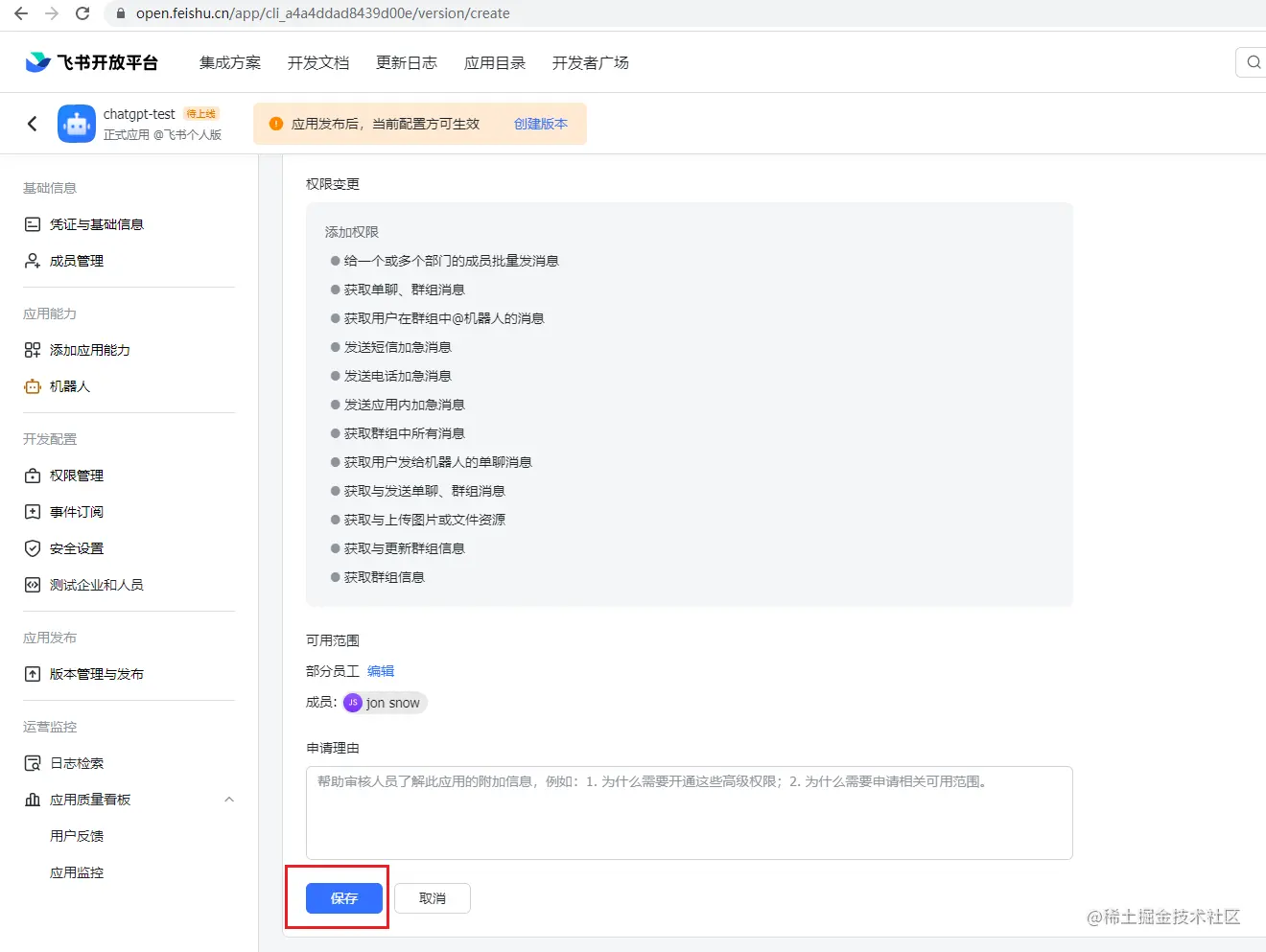
Task: Open 更新日志 in top navigation
Action: pyautogui.click(x=407, y=62)
